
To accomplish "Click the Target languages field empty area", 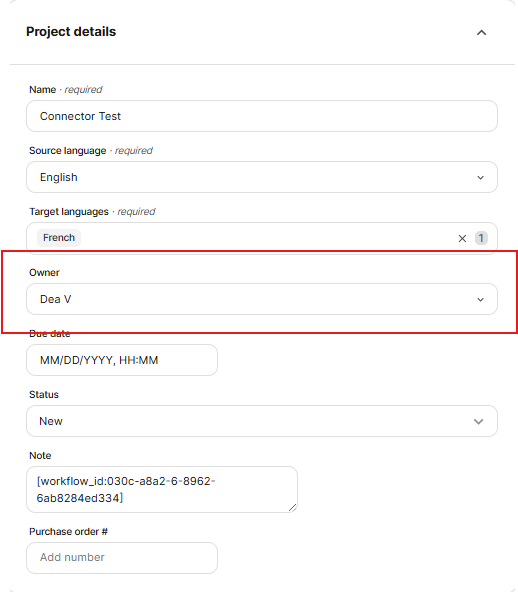I will tap(264, 238).
